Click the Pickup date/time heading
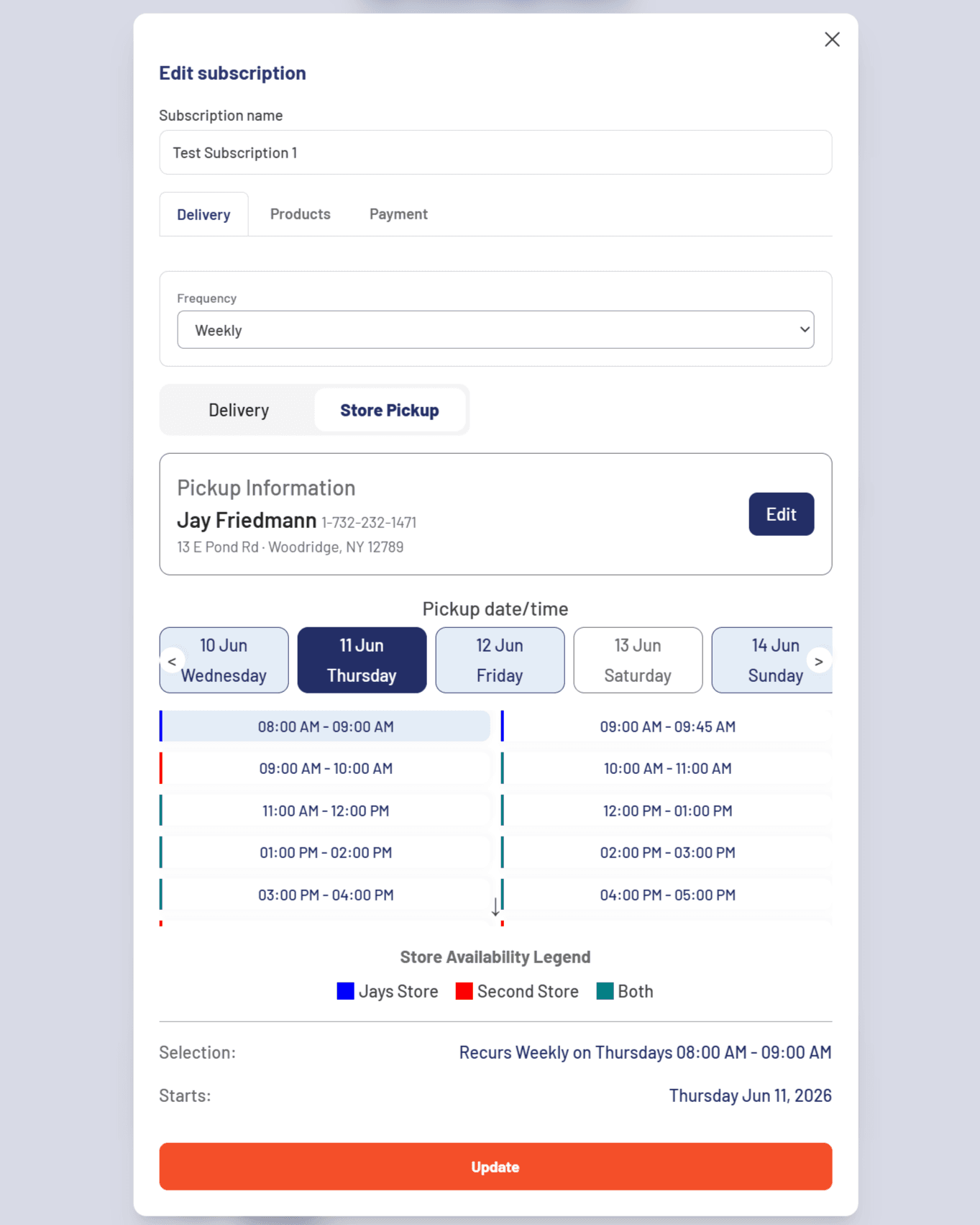Image resolution: width=980 pixels, height=1225 pixels. pos(495,609)
